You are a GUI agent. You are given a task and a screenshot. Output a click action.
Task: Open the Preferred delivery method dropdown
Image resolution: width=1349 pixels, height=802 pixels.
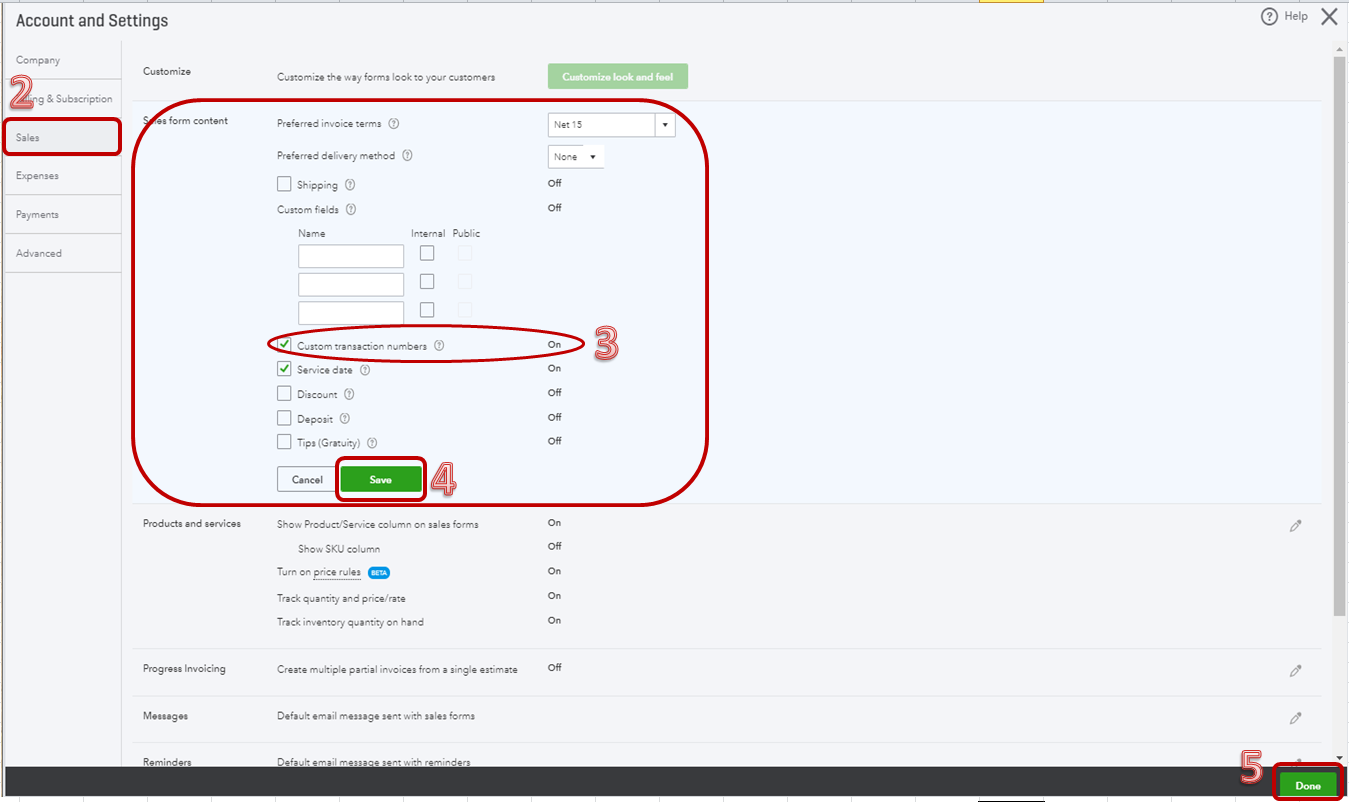click(576, 157)
